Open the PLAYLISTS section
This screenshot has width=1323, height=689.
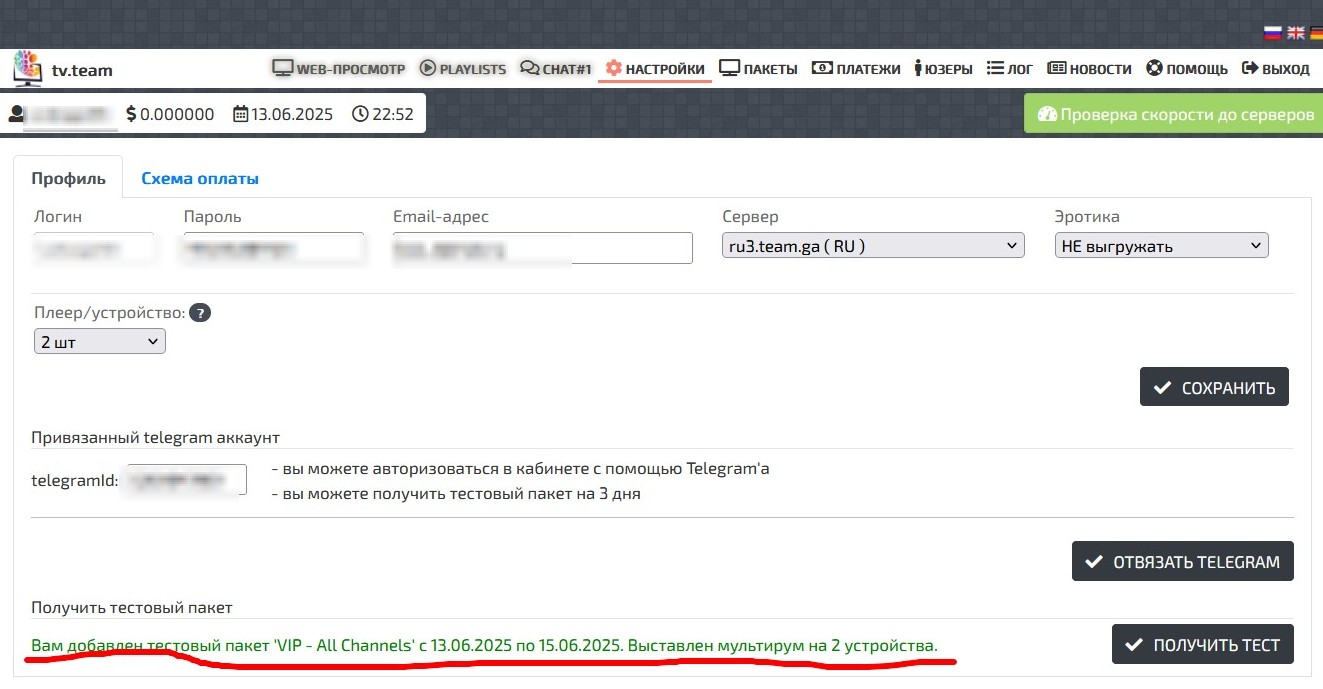pos(463,69)
